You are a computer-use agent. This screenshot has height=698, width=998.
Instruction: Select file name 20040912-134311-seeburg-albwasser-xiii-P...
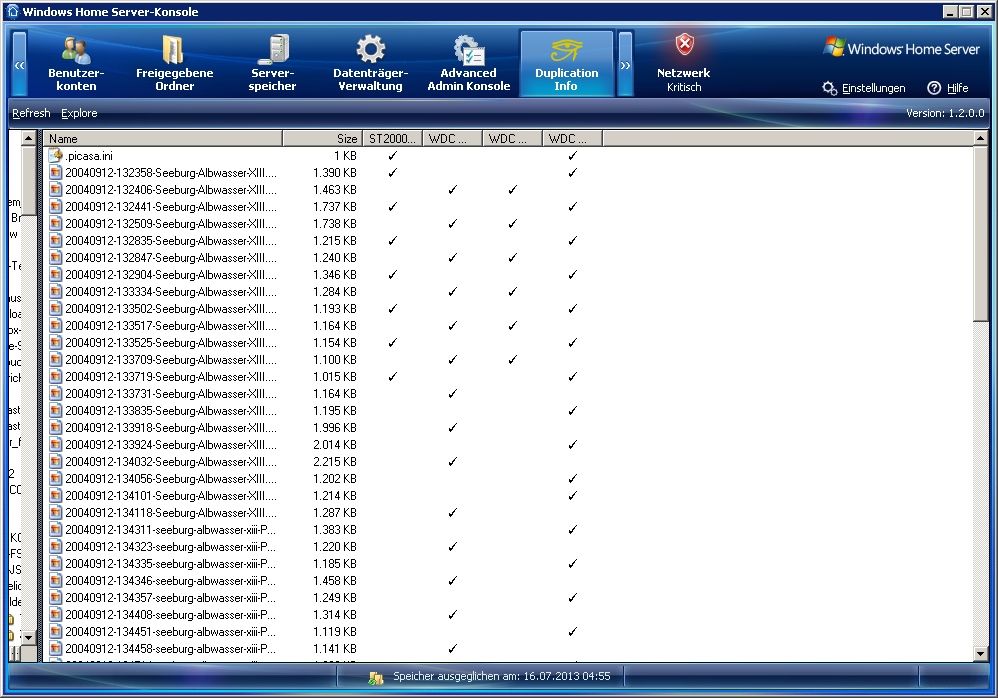point(171,529)
